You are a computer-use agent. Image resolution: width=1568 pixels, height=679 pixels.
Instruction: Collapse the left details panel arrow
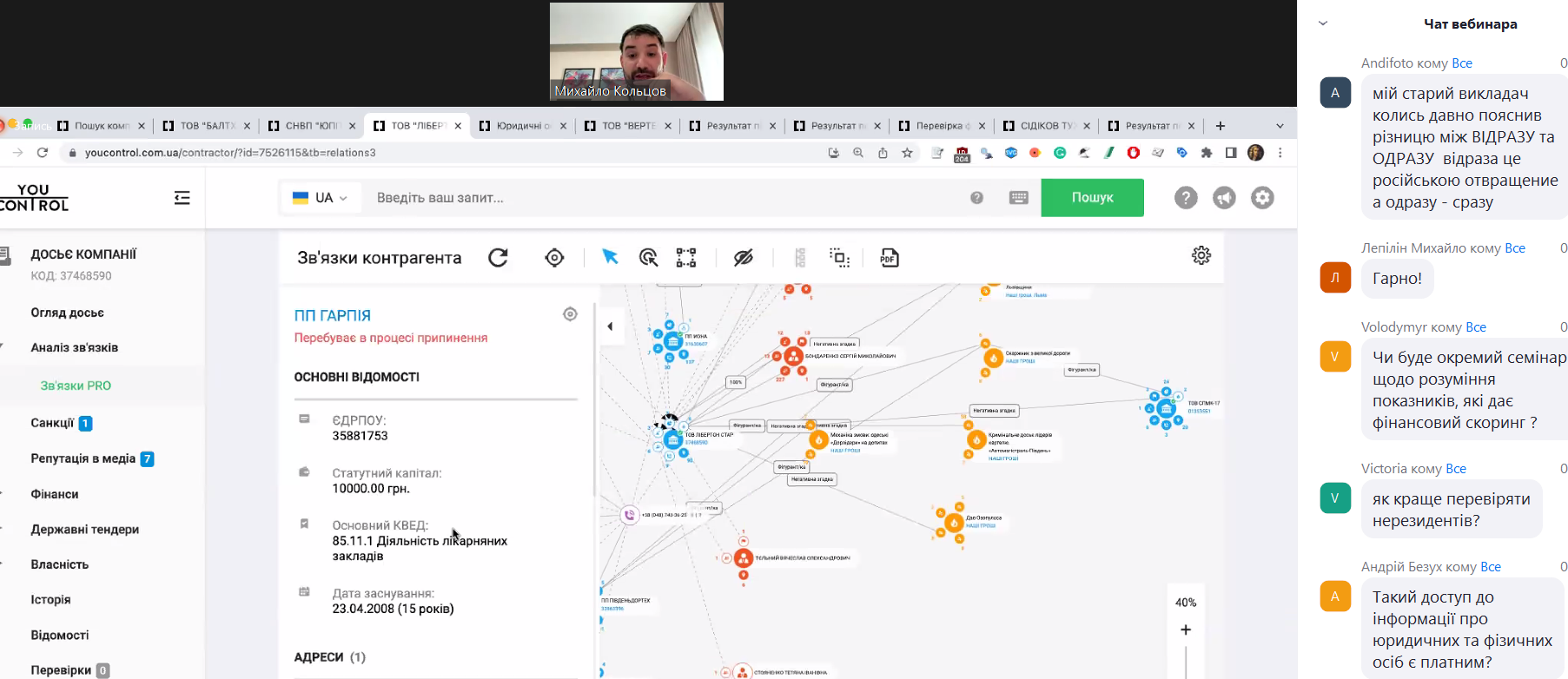(x=610, y=326)
